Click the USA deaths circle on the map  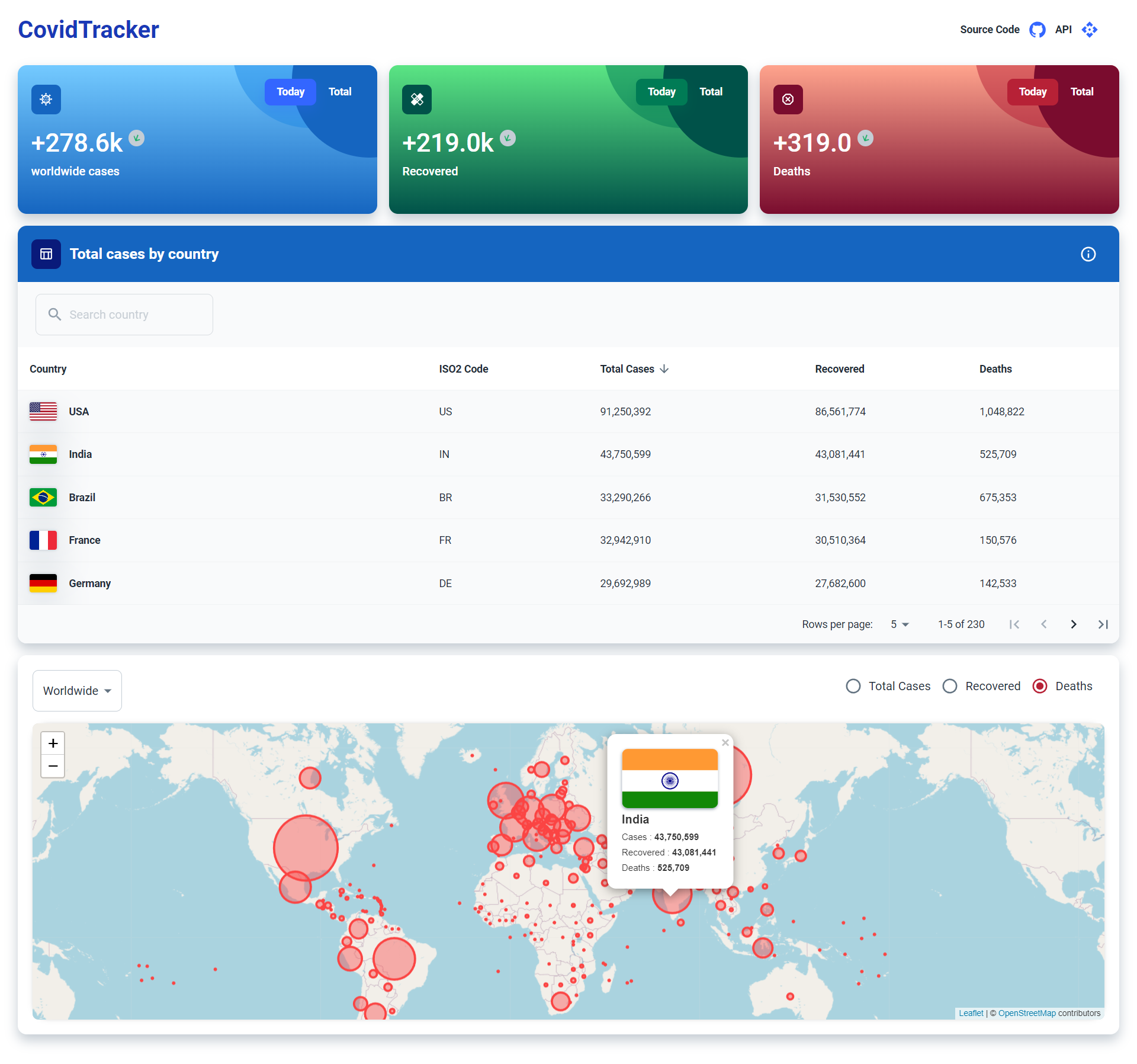(306, 848)
